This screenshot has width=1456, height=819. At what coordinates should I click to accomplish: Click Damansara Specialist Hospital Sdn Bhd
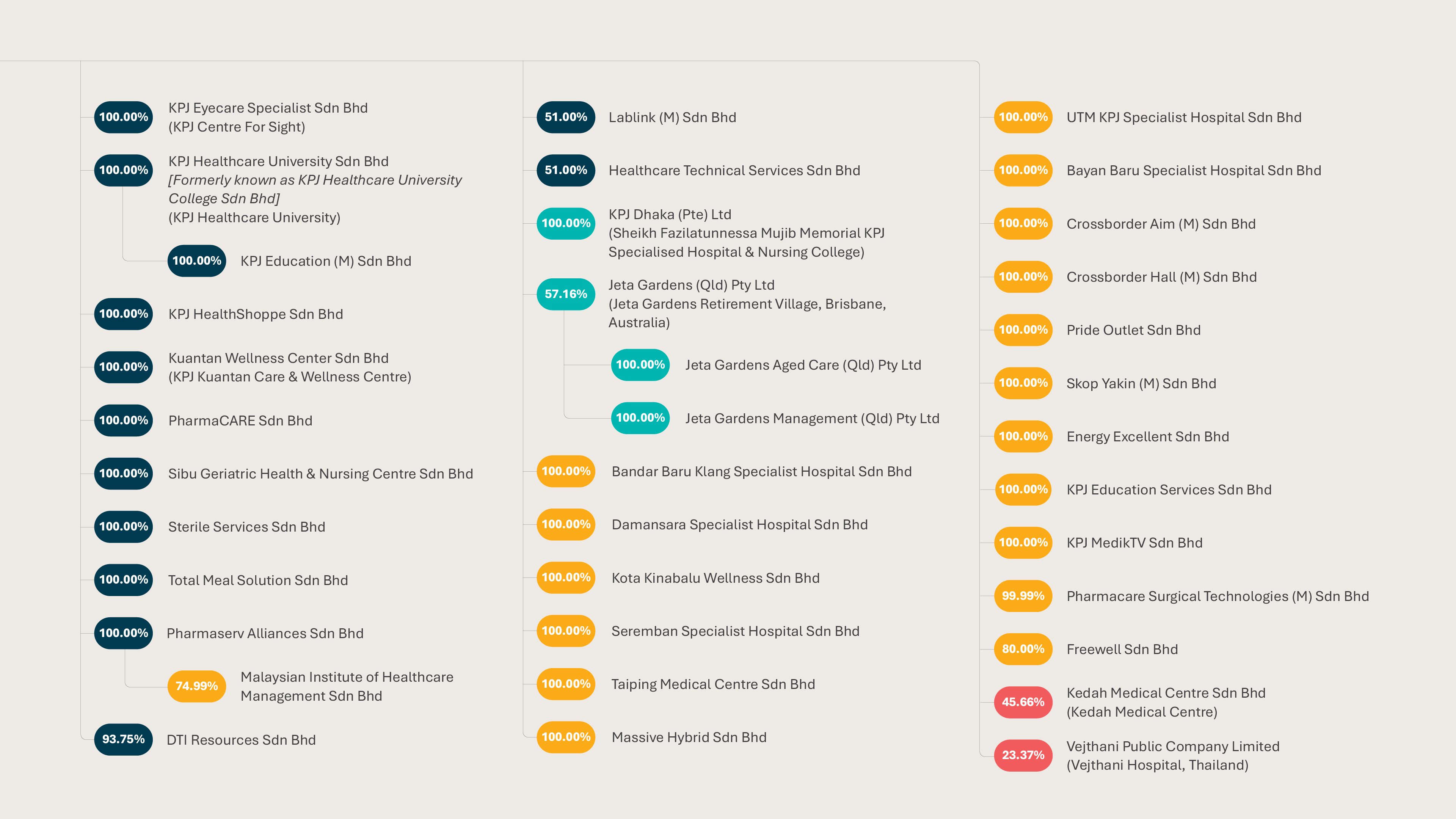(739, 524)
